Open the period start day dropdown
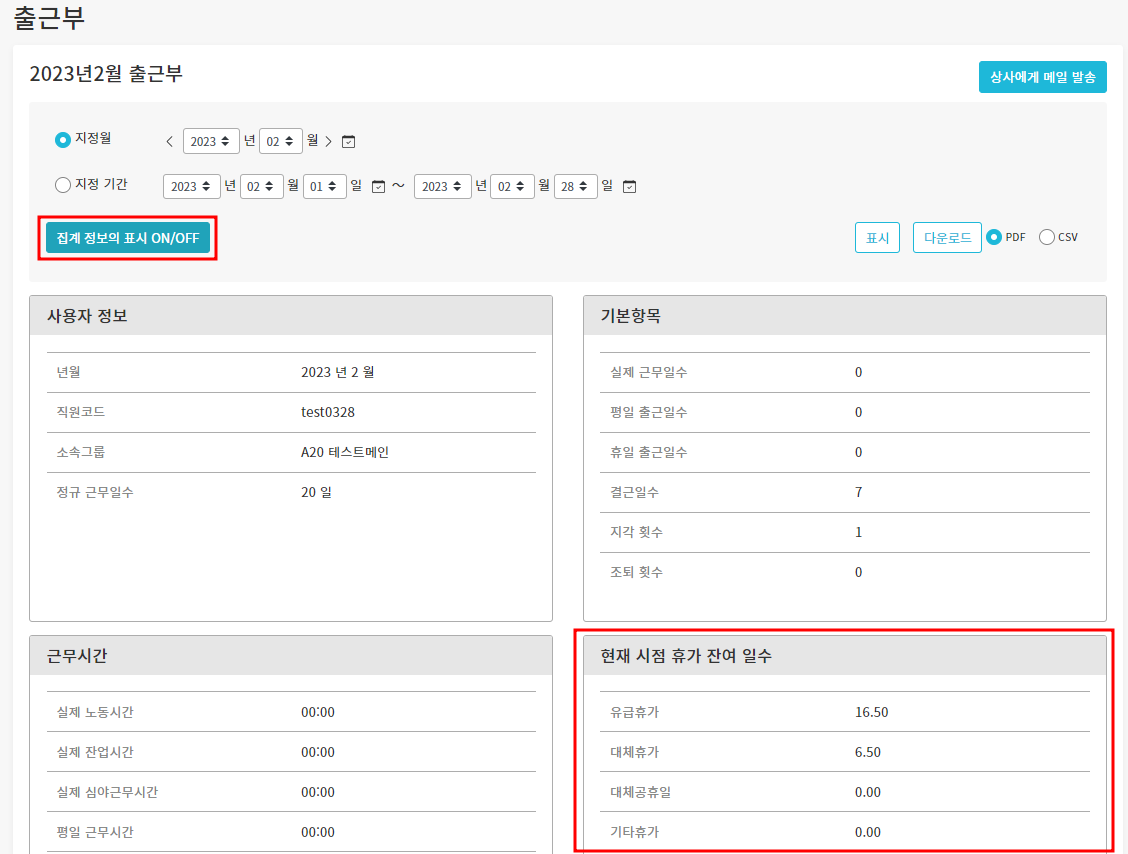Image resolution: width=1128 pixels, height=854 pixels. coord(324,186)
